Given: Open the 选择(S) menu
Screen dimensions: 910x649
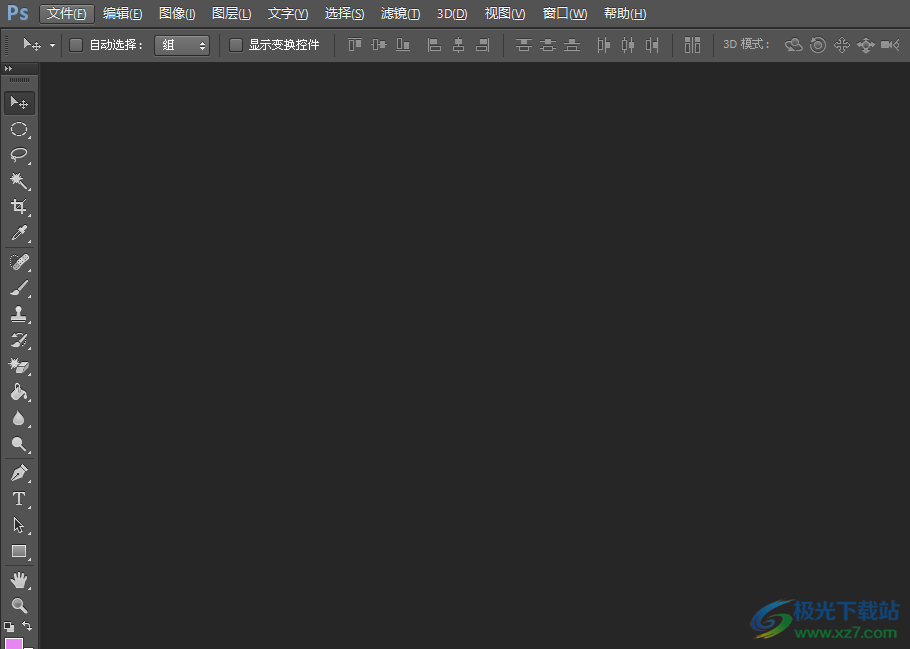Looking at the screenshot, I should (344, 13).
